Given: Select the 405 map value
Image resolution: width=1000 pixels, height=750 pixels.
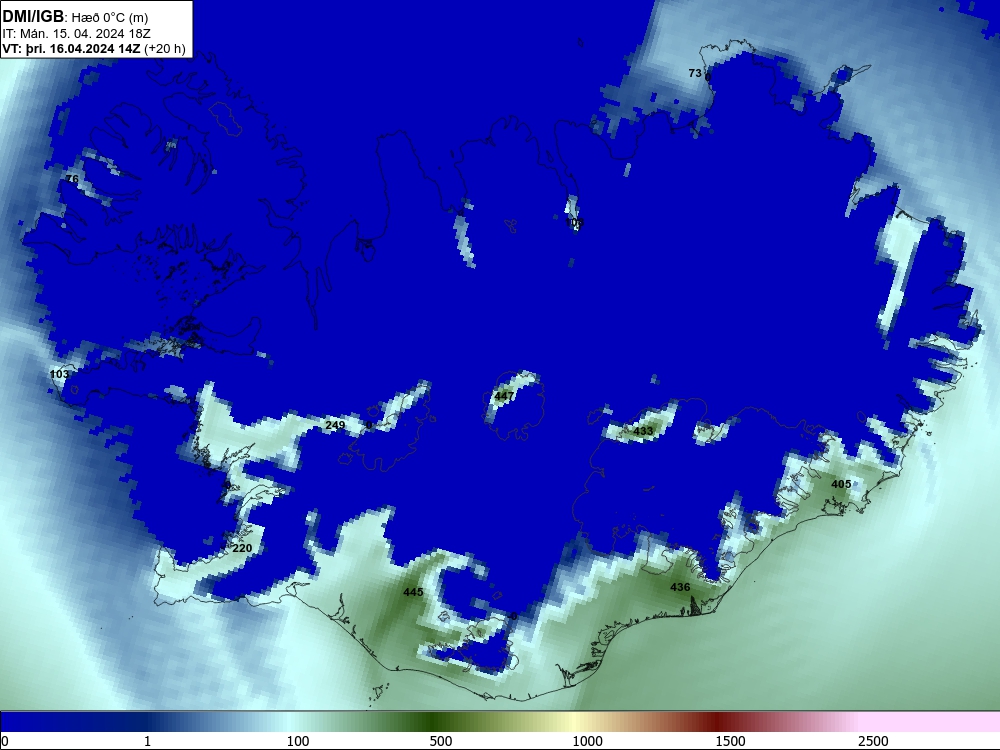Looking at the screenshot, I should click(x=841, y=484).
